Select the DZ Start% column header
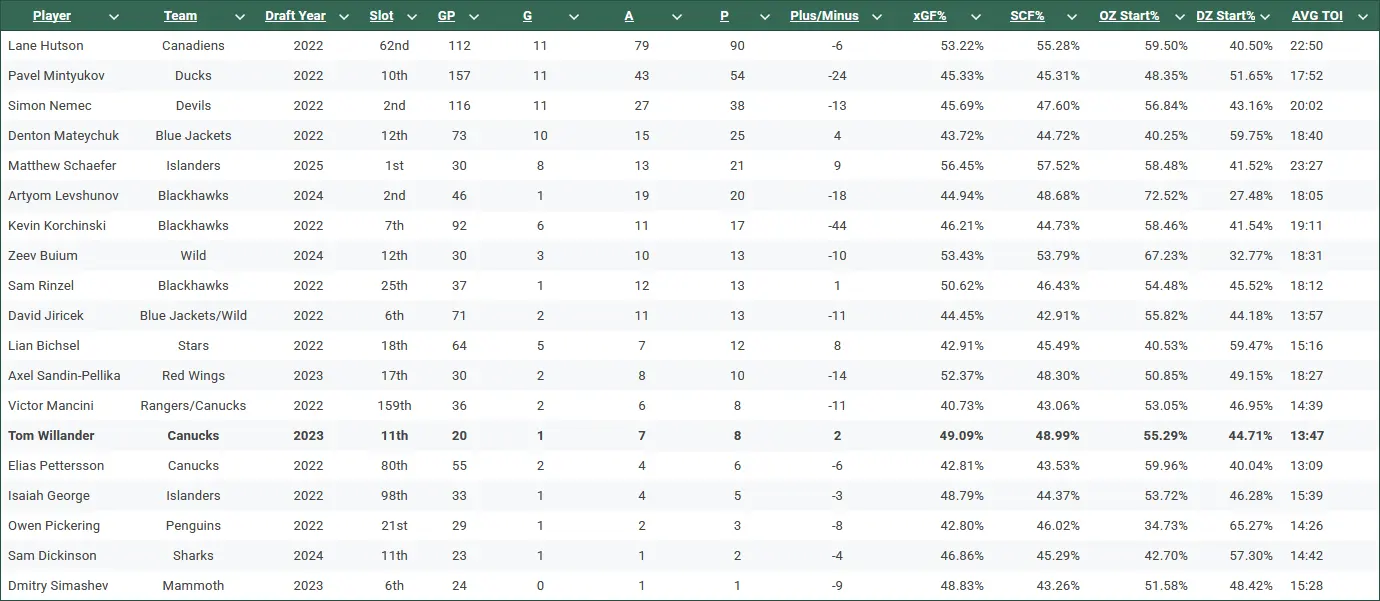Screen dimensions: 1380x601 [x=1226, y=16]
